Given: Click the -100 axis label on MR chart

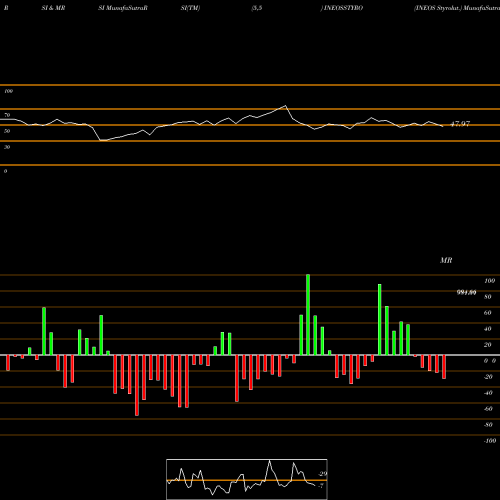Looking at the screenshot, I should pyautogui.click(x=490, y=441).
